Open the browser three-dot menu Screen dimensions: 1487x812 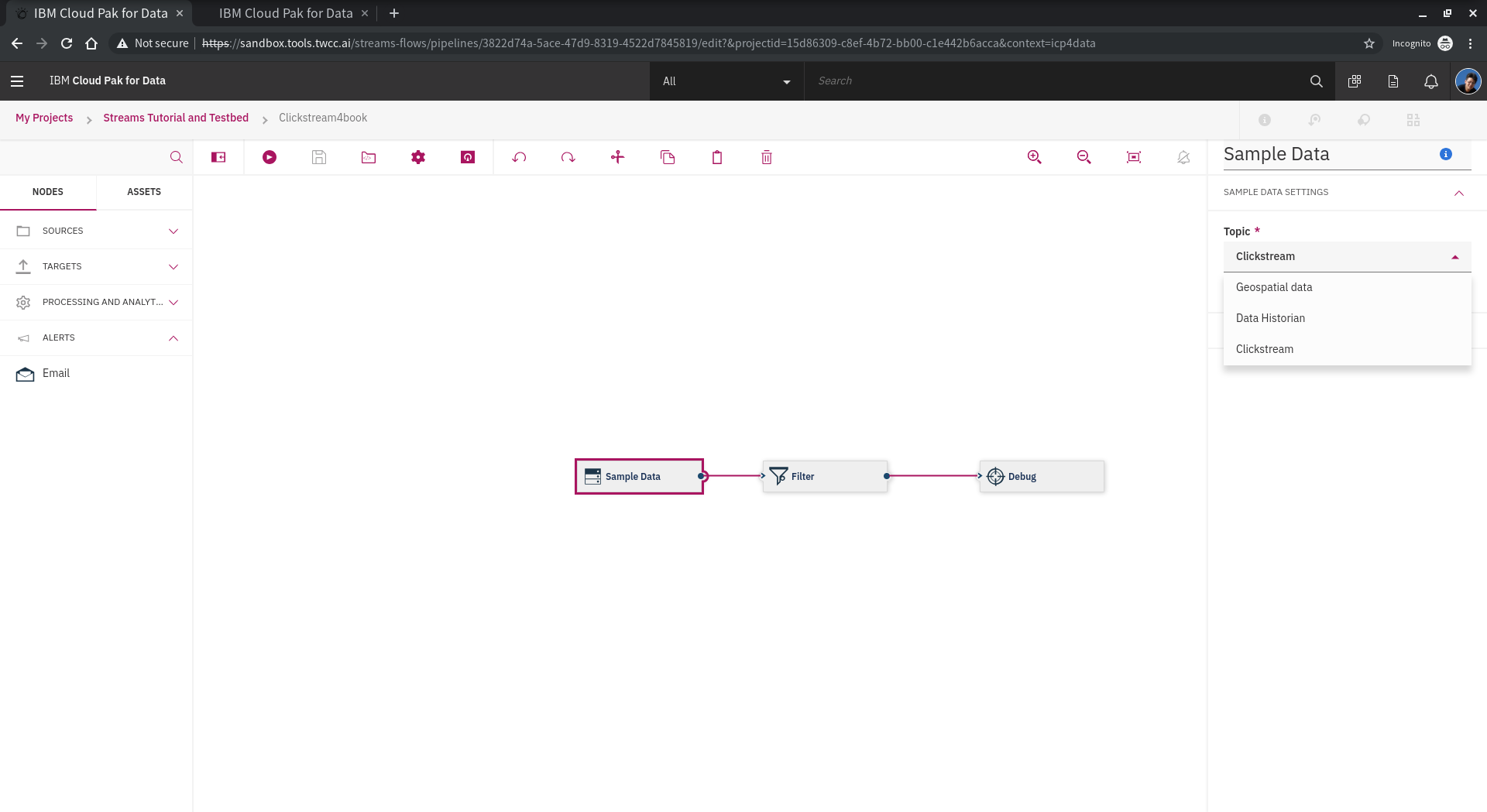pos(1470,43)
